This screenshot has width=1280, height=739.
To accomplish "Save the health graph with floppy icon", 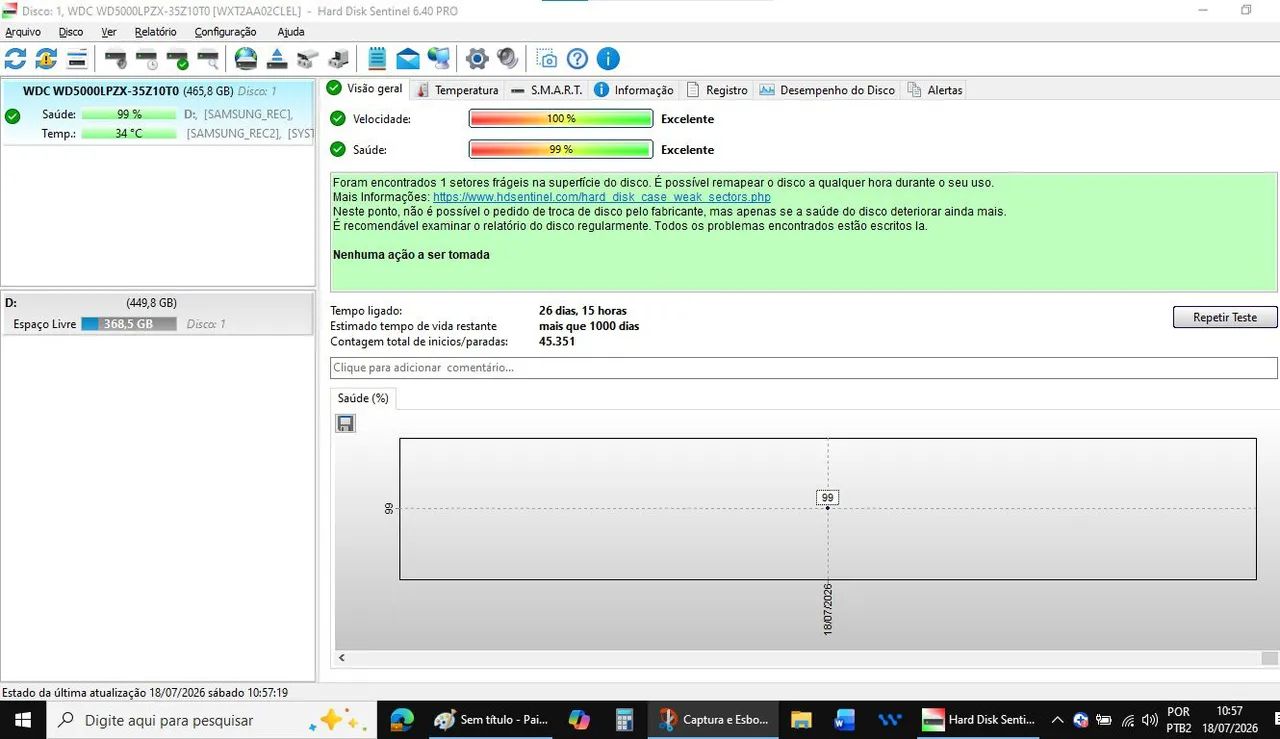I will coord(345,424).
